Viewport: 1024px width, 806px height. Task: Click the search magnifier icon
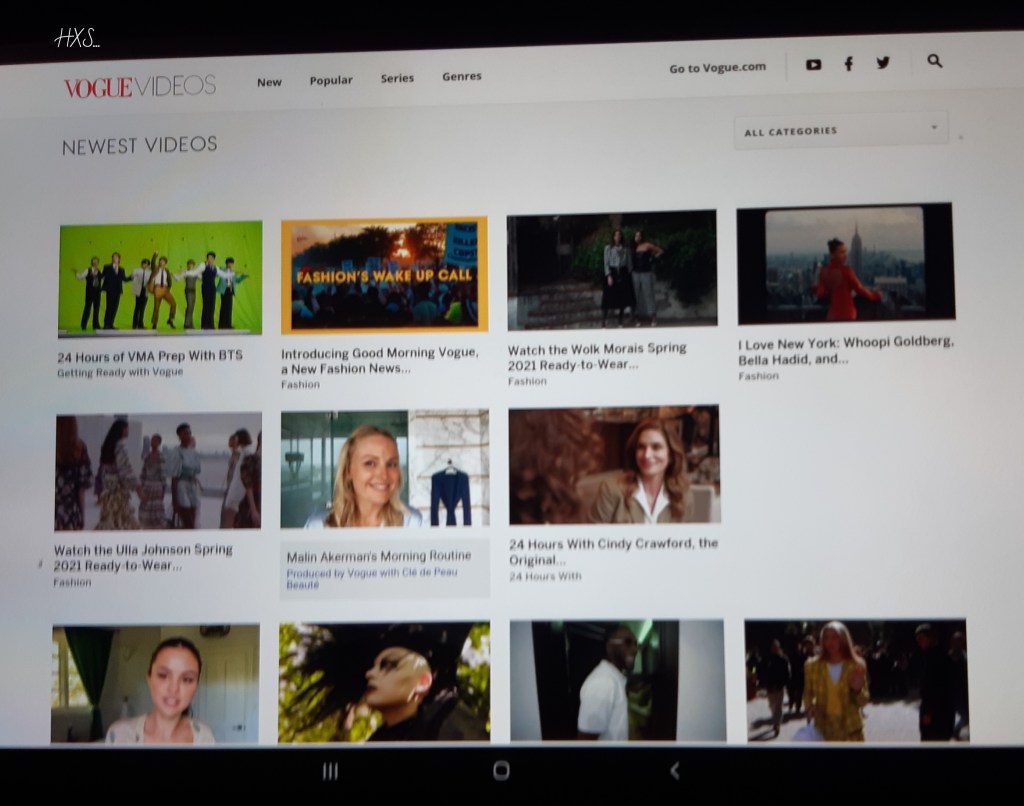coord(934,61)
